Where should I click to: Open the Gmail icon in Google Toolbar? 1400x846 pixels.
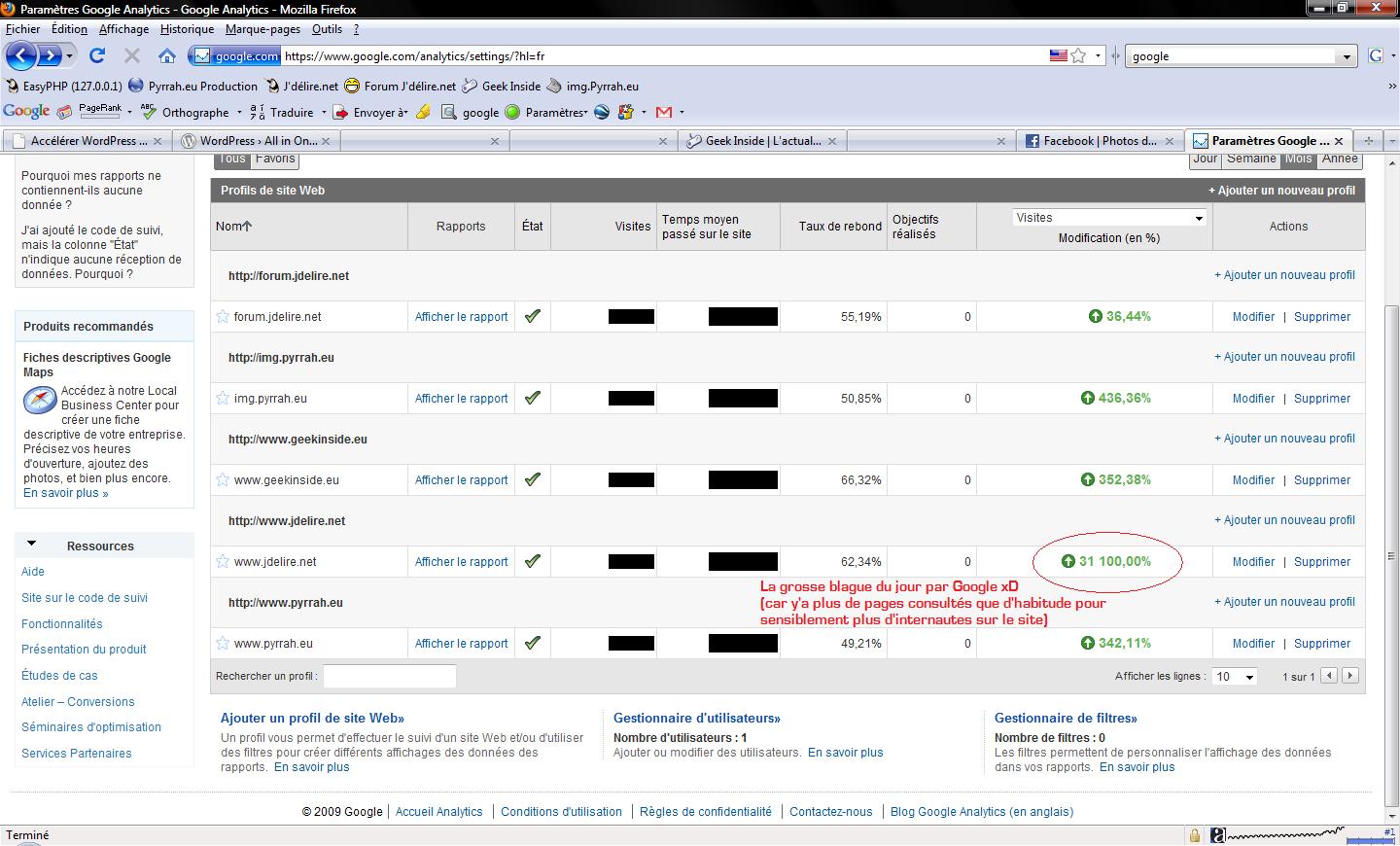[x=664, y=112]
